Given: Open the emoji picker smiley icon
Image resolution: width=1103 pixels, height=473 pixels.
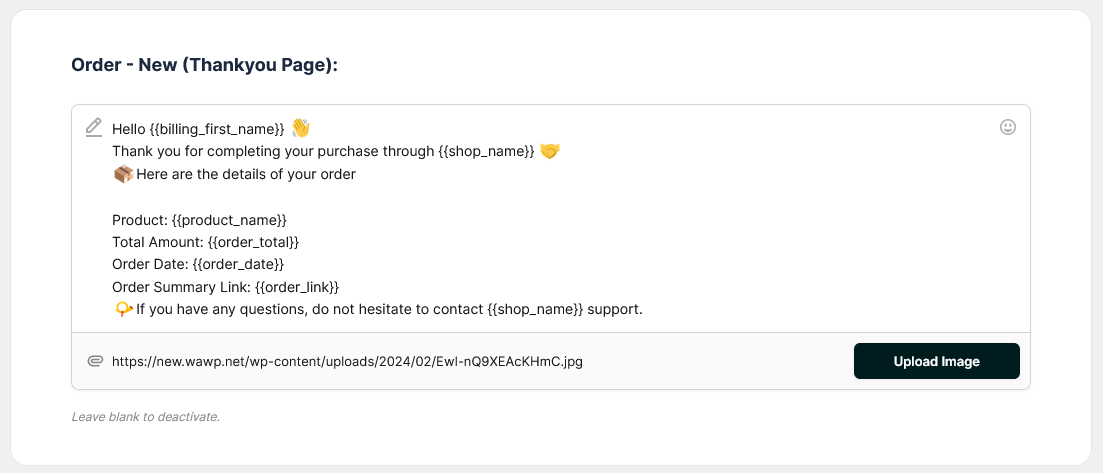Looking at the screenshot, I should (1008, 127).
